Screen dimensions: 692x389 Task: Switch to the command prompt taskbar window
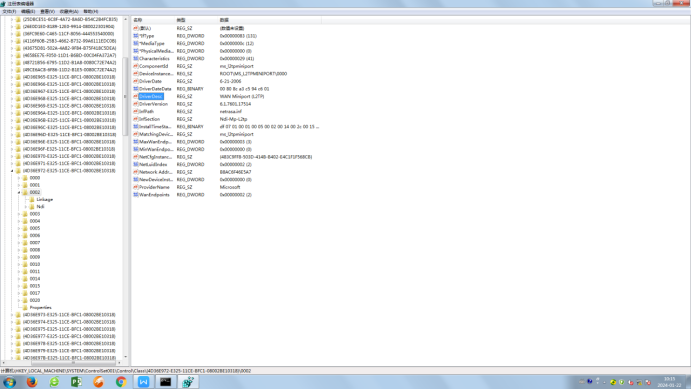pyautogui.click(x=165, y=382)
